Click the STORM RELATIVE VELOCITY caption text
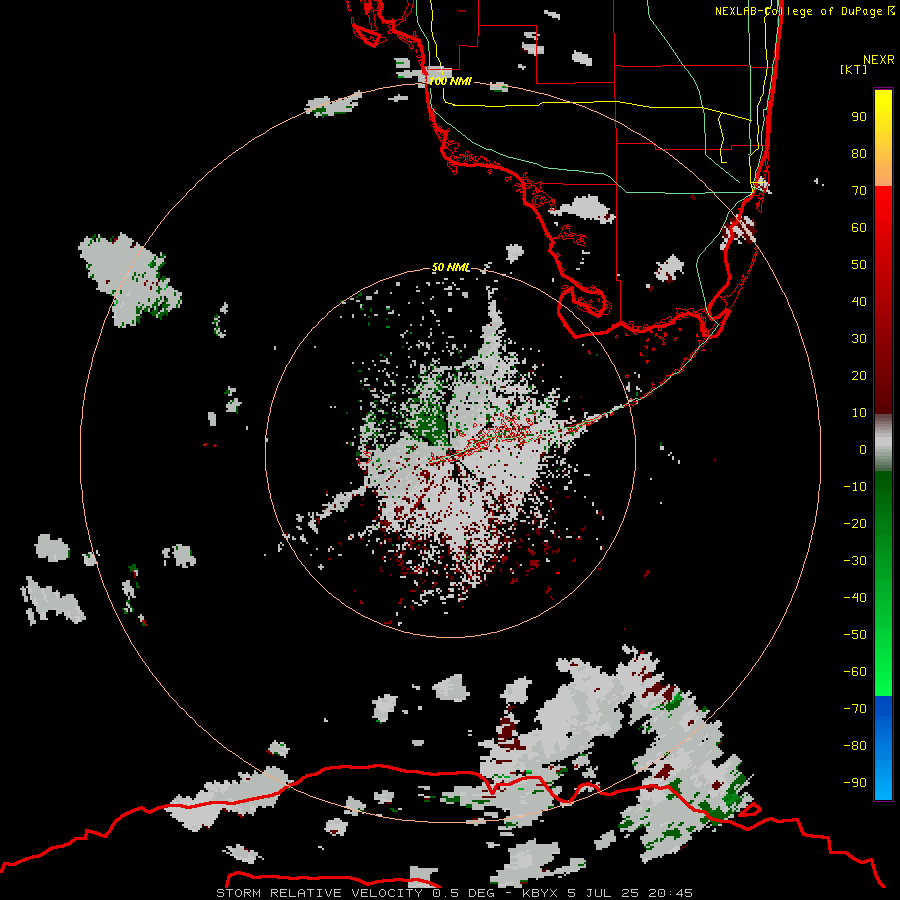 (319, 893)
